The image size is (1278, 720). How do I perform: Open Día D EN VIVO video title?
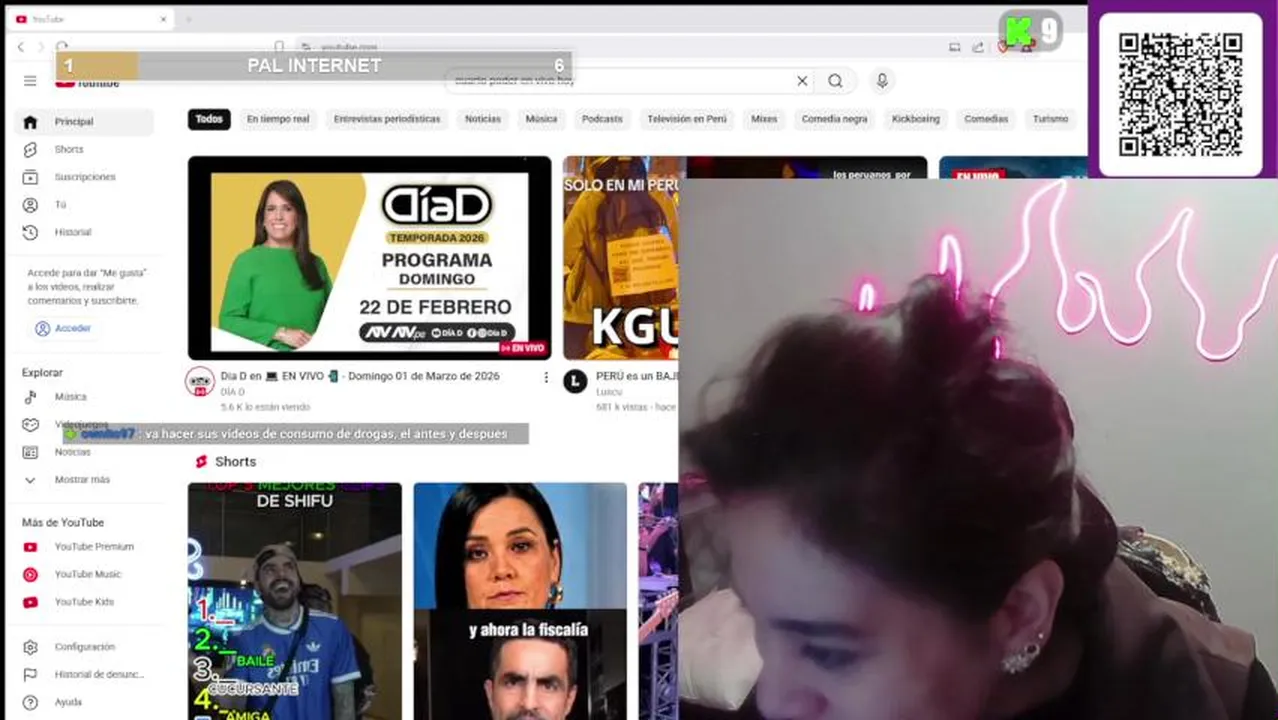click(360, 377)
